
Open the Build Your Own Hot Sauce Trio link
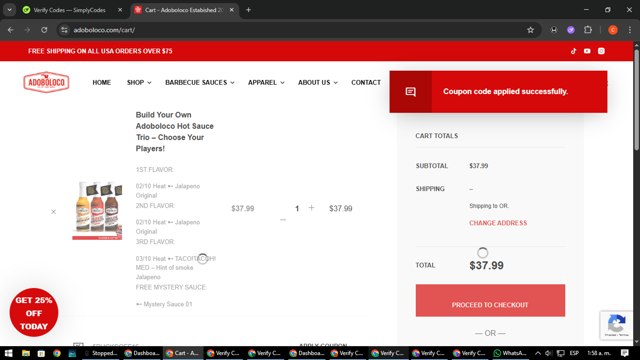click(x=175, y=132)
